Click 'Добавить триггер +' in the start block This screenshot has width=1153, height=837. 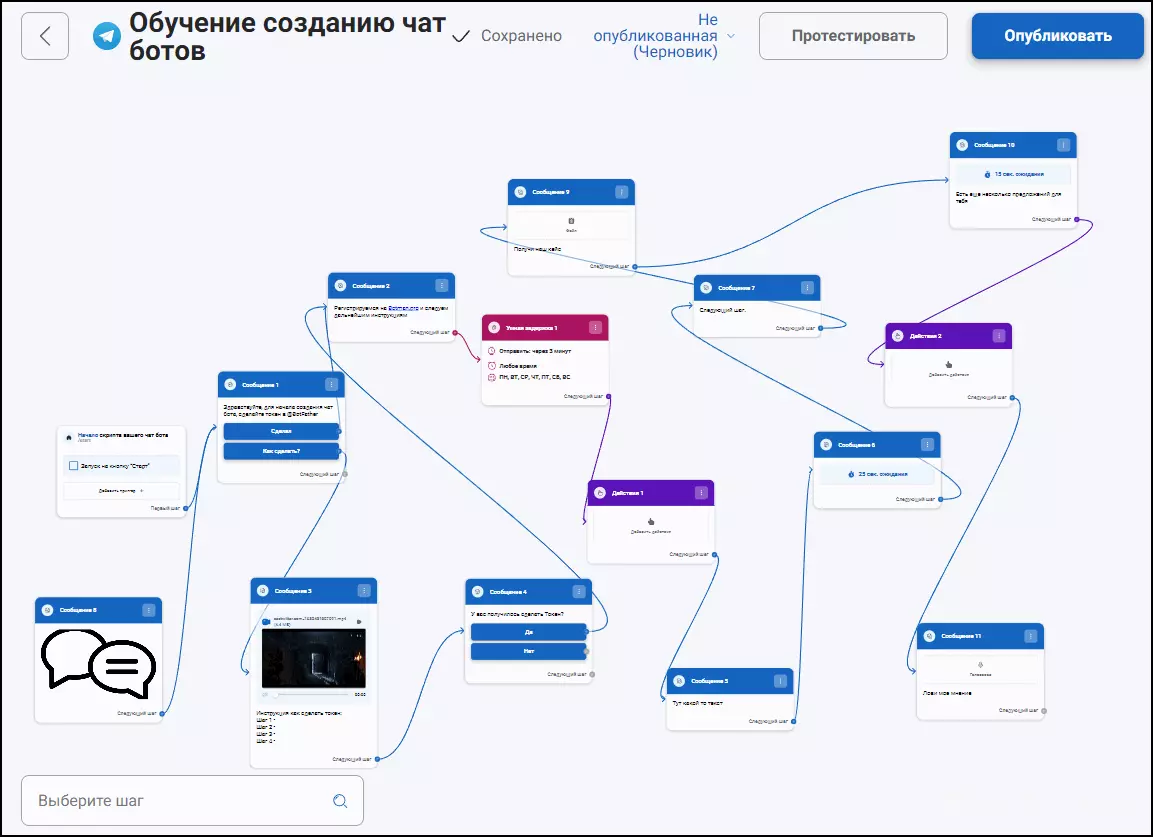click(121, 491)
